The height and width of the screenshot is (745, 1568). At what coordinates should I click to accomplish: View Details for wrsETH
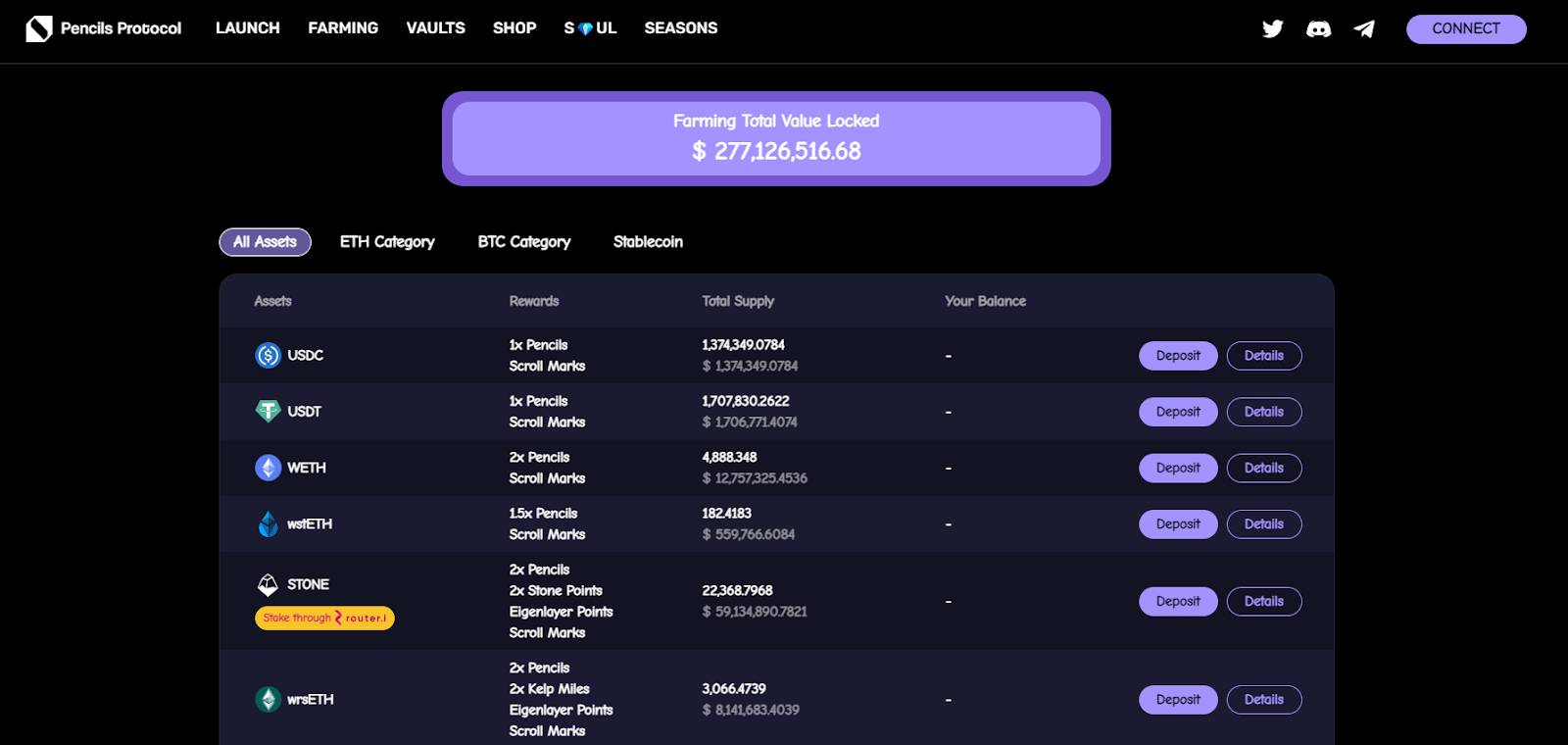tap(1264, 700)
